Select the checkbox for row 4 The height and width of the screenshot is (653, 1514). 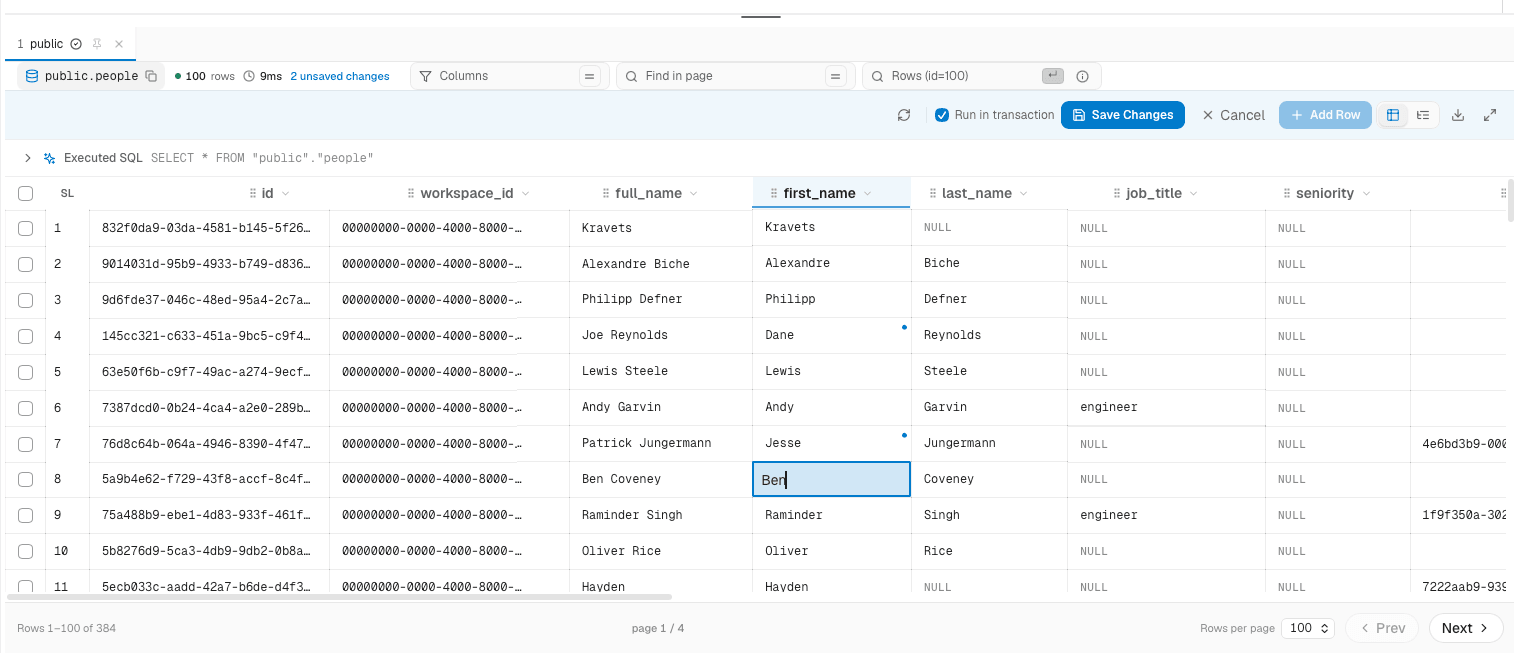click(x=26, y=336)
